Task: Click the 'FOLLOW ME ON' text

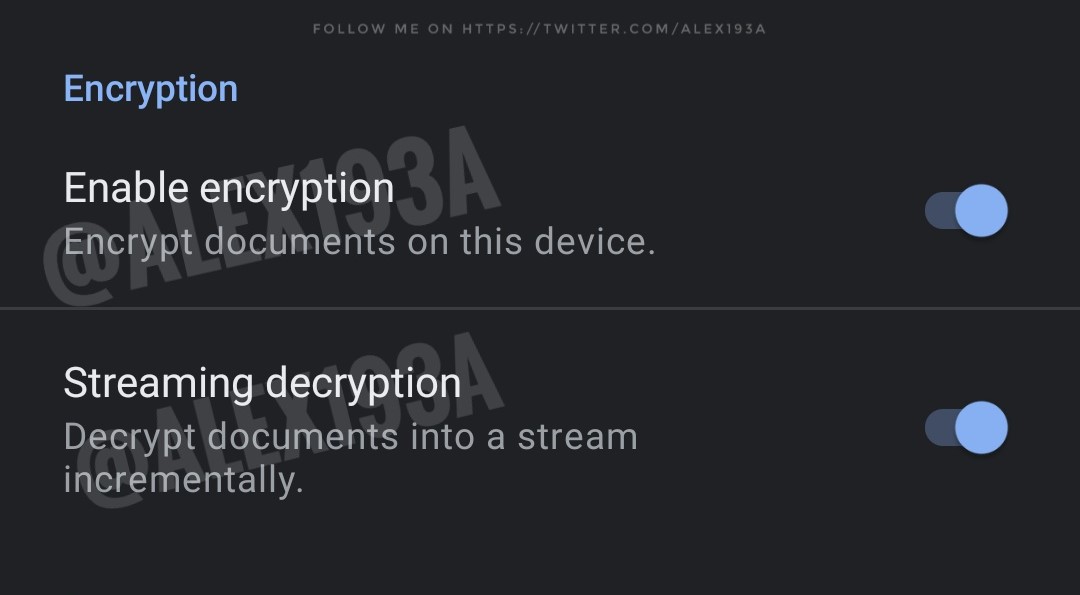Action: click(x=384, y=29)
